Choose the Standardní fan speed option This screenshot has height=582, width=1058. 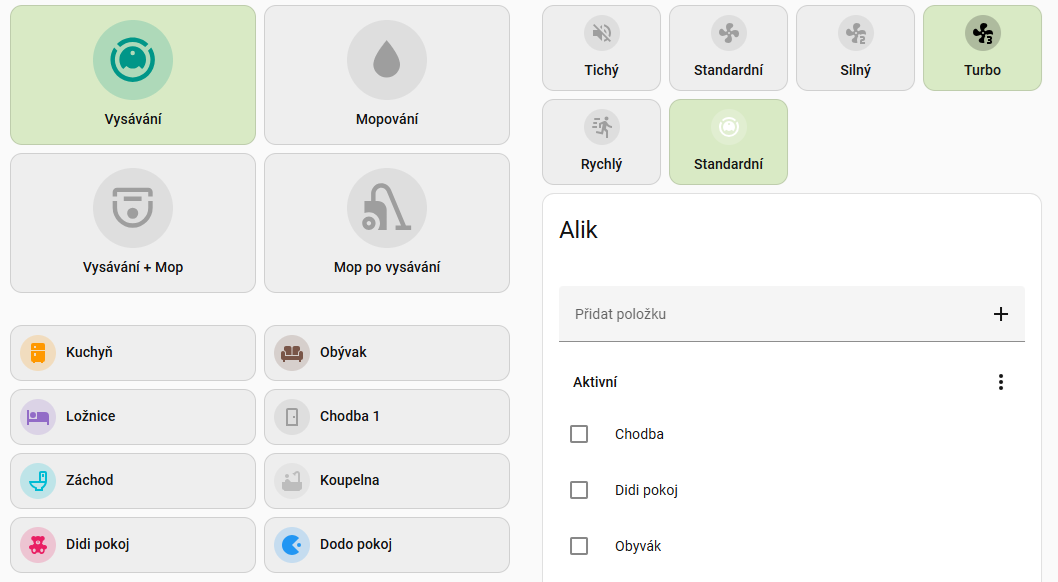pos(728,48)
